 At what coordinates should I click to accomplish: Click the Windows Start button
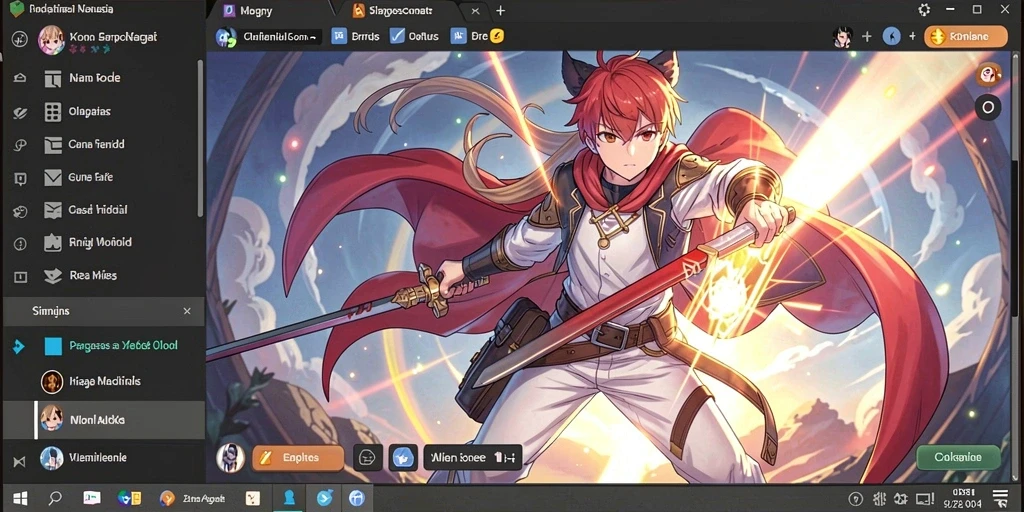[20, 498]
